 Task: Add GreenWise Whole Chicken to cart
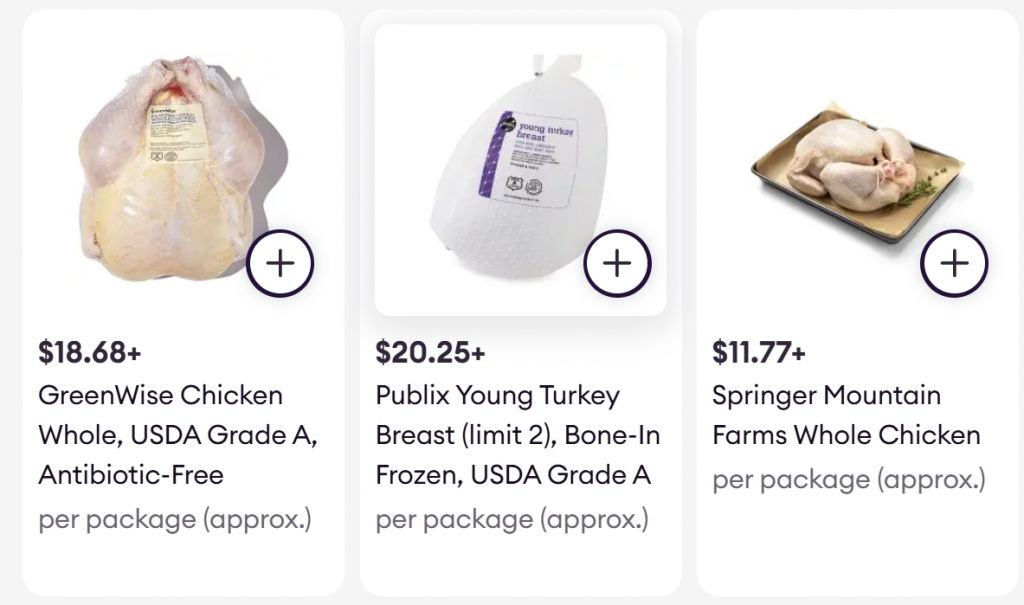click(x=281, y=263)
